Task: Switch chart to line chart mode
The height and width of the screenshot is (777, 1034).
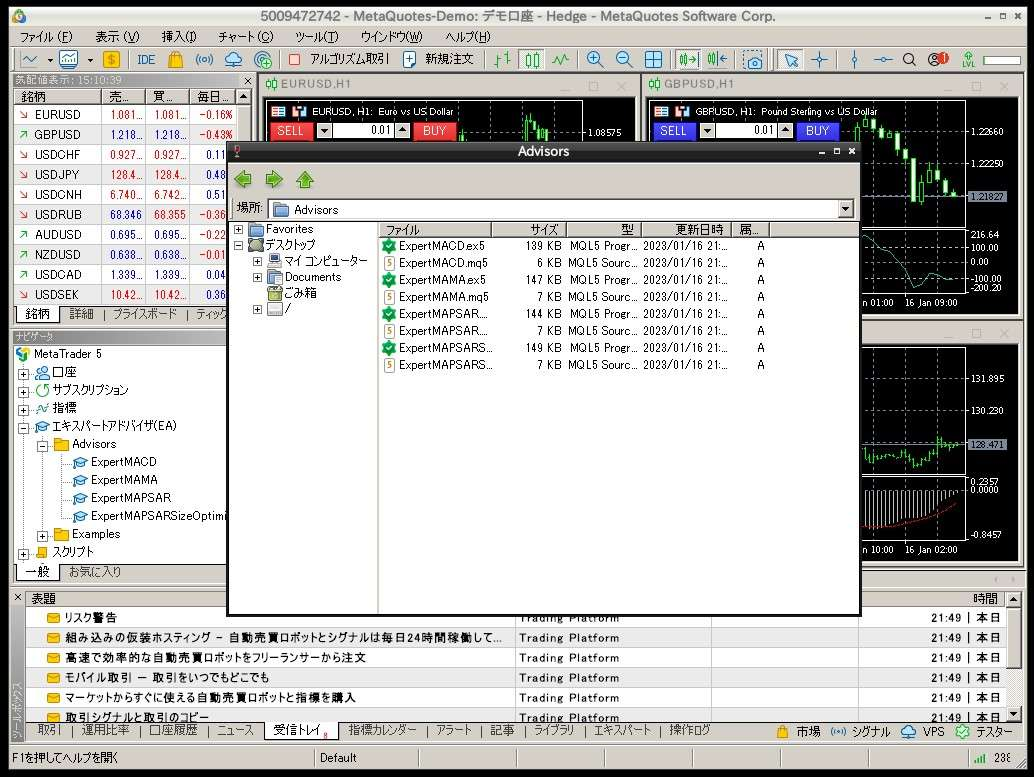Action: [561, 59]
